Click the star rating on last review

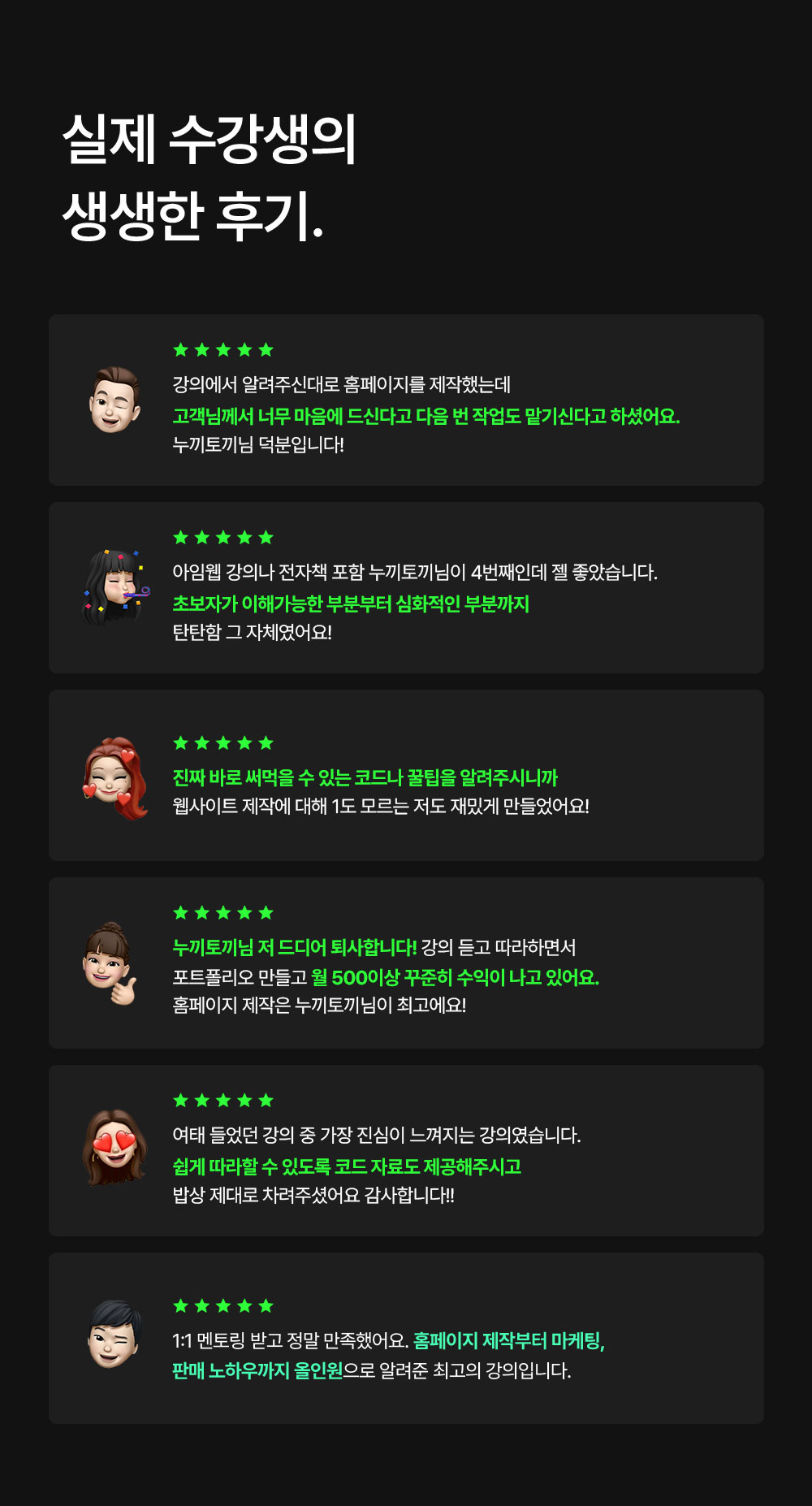[223, 1306]
